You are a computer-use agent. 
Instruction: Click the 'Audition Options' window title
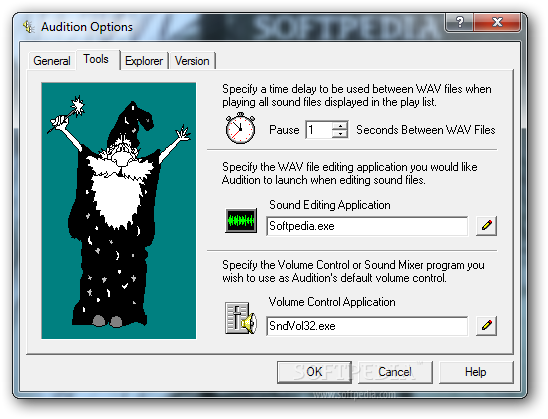[x=87, y=27]
